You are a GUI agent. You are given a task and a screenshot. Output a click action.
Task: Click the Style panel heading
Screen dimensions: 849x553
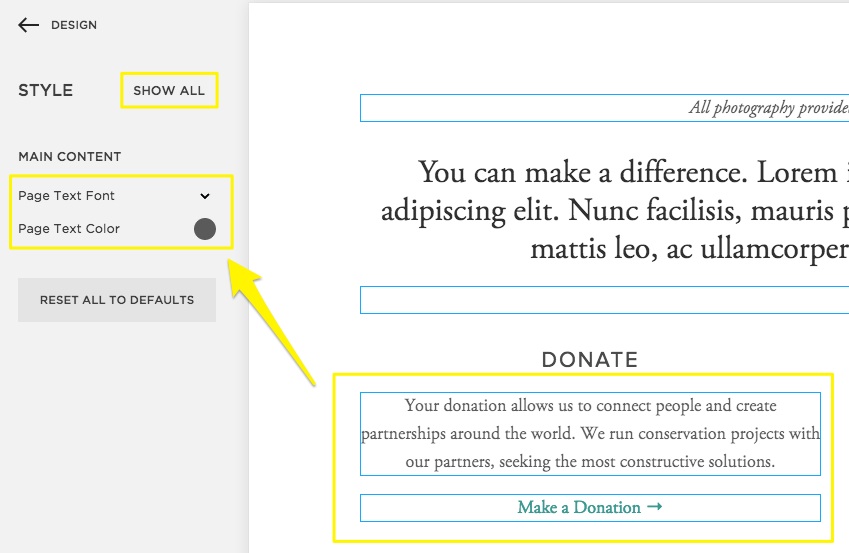coord(45,90)
